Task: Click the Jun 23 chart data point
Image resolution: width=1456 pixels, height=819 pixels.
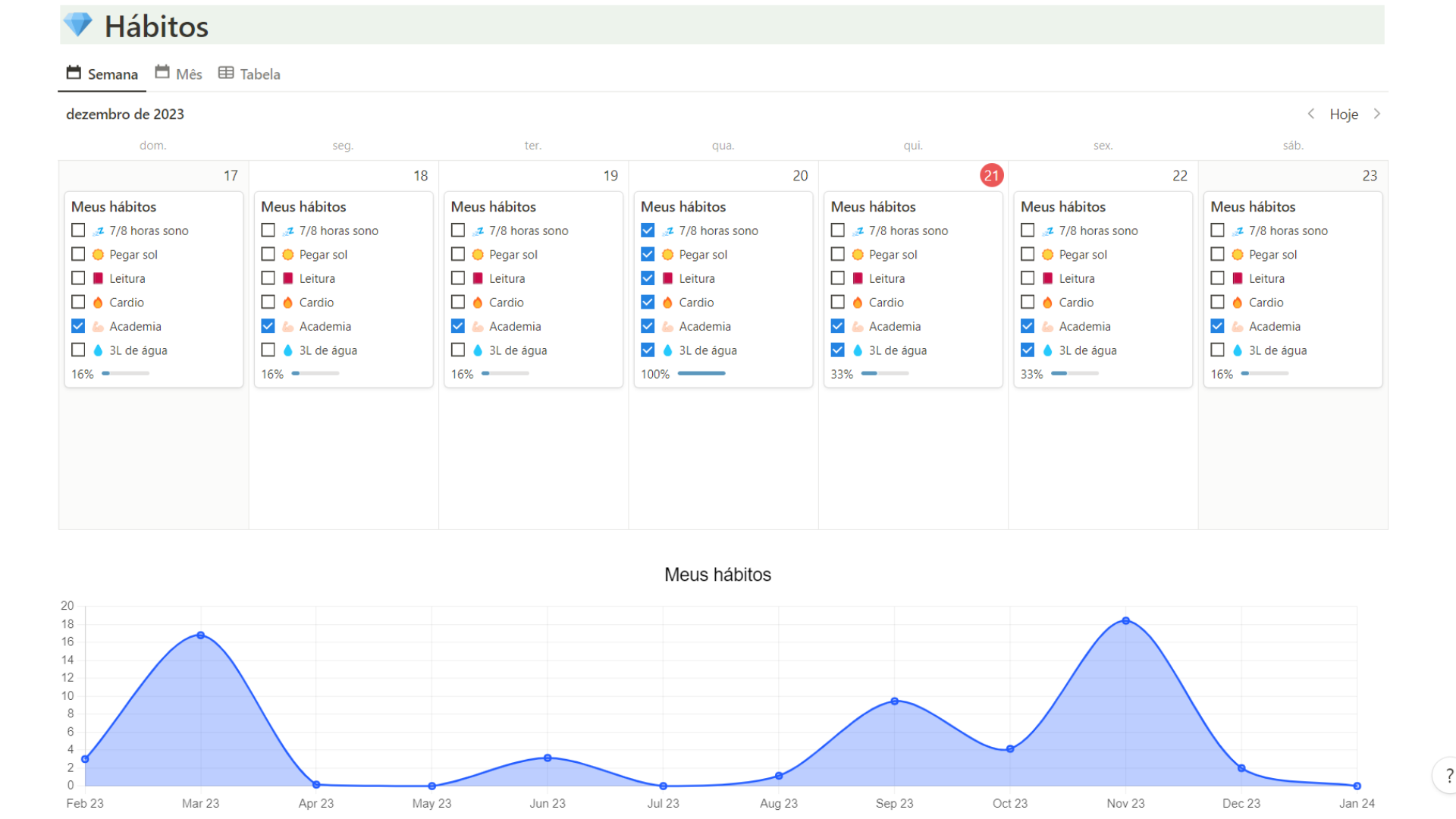Action: (x=548, y=758)
